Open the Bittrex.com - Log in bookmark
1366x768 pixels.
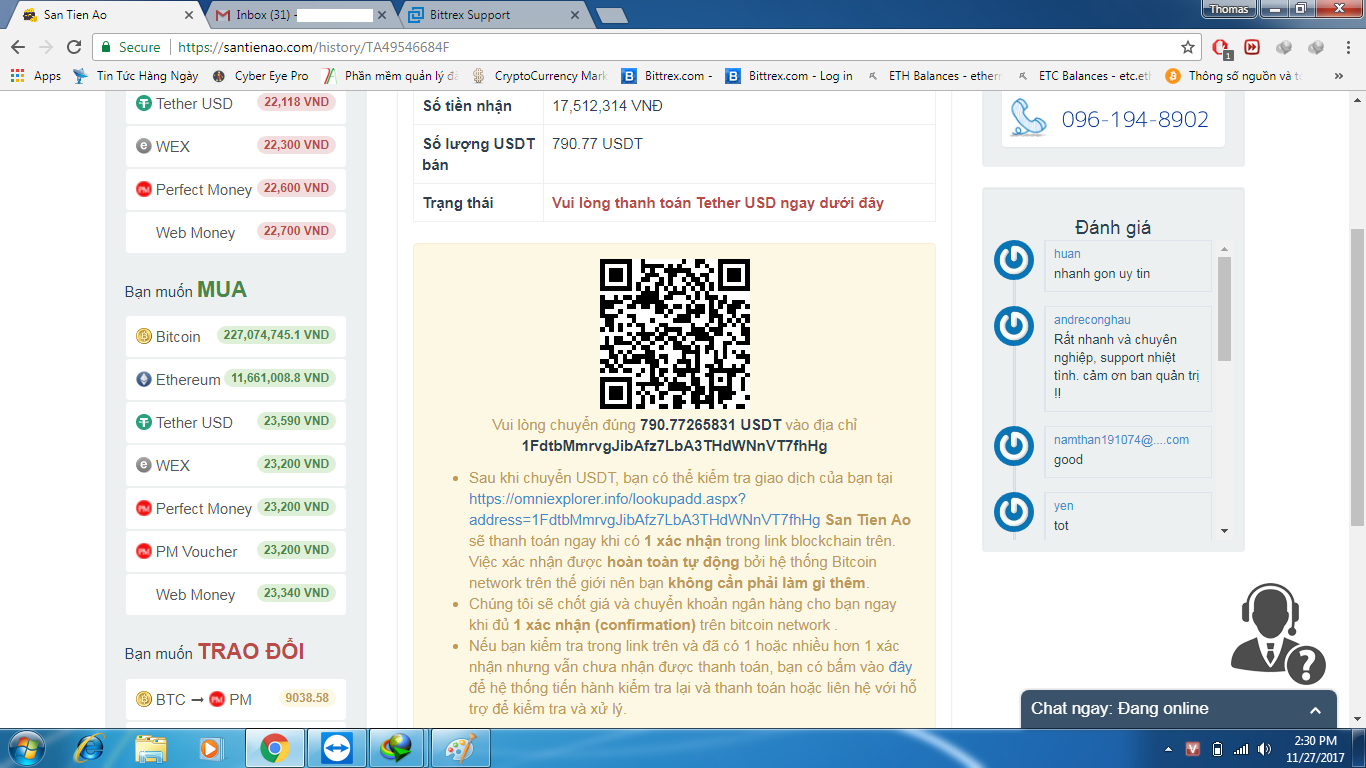[x=790, y=76]
